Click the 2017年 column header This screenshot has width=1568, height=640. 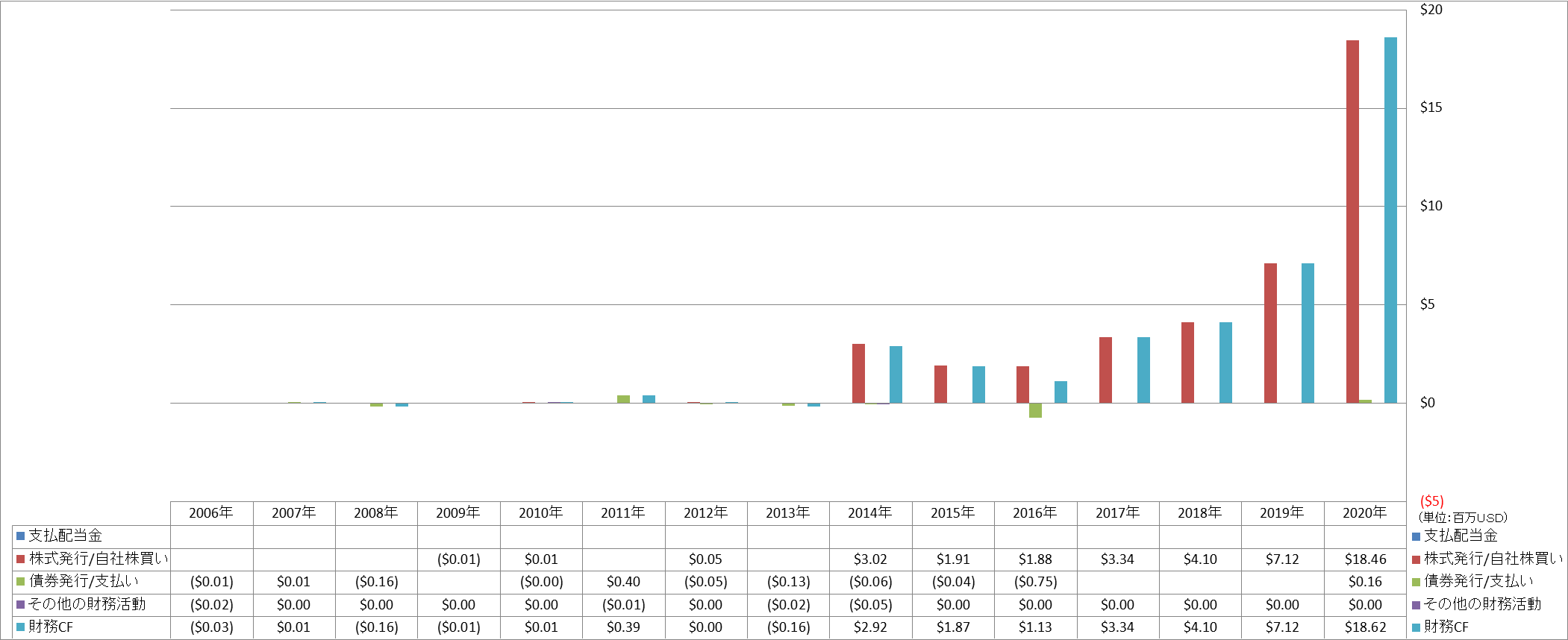click(x=1118, y=513)
